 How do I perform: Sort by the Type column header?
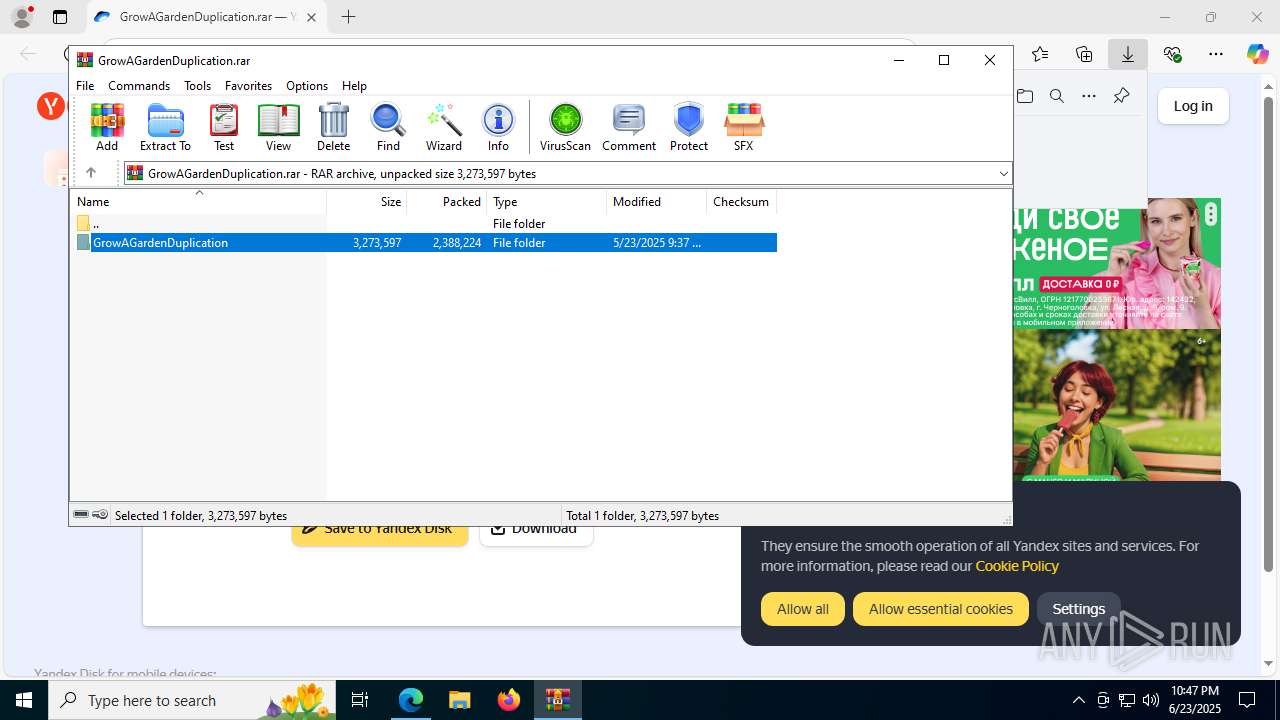tap(547, 202)
